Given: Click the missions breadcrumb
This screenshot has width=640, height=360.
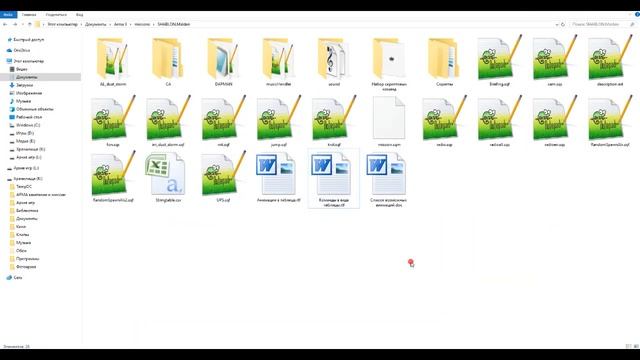Looking at the screenshot, I should 142,24.
